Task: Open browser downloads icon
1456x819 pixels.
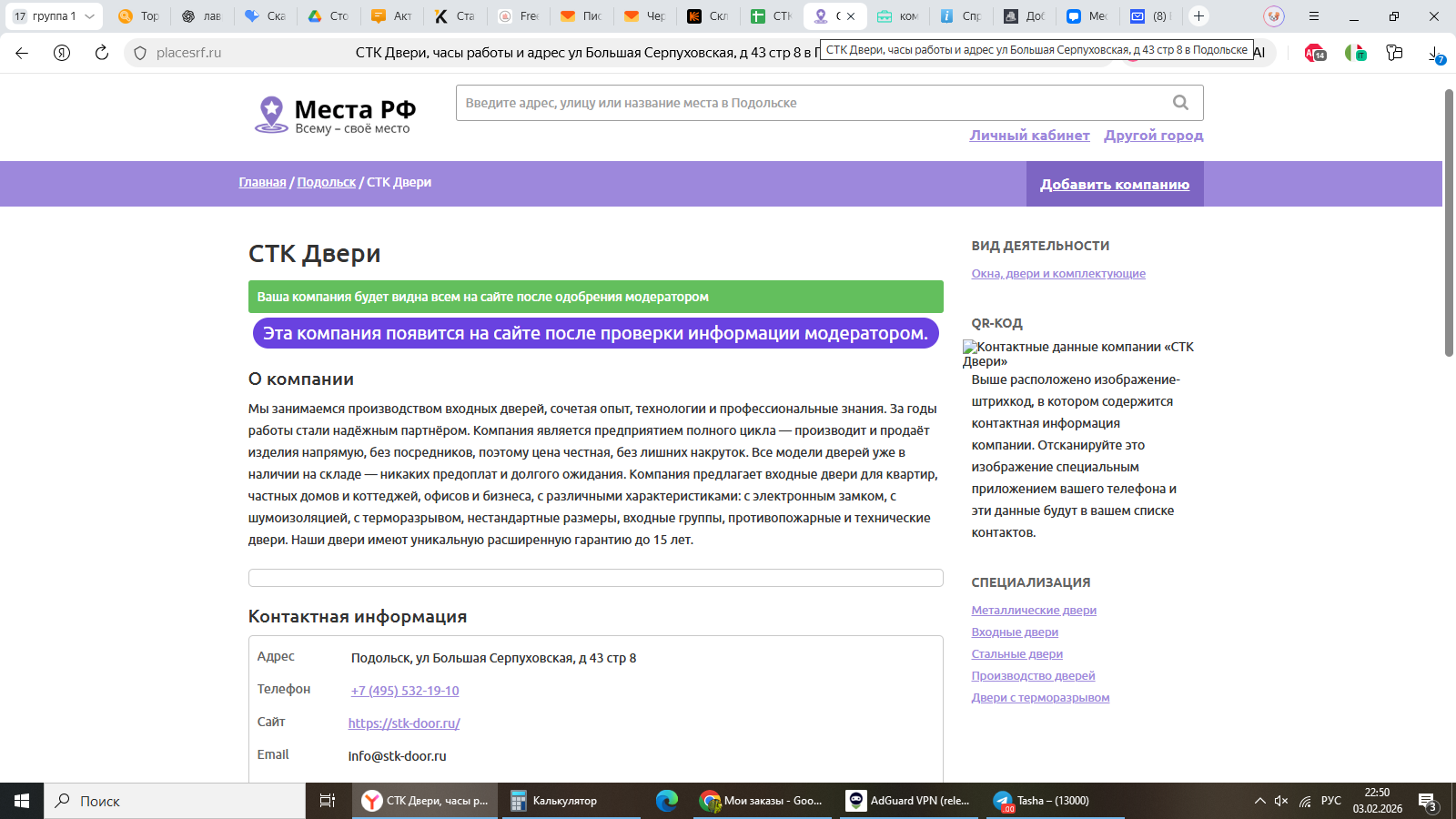Action: (x=1436, y=54)
